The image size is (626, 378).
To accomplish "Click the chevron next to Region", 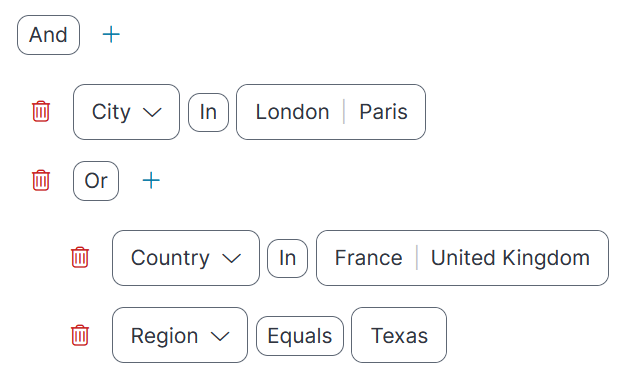I will click(220, 336).
